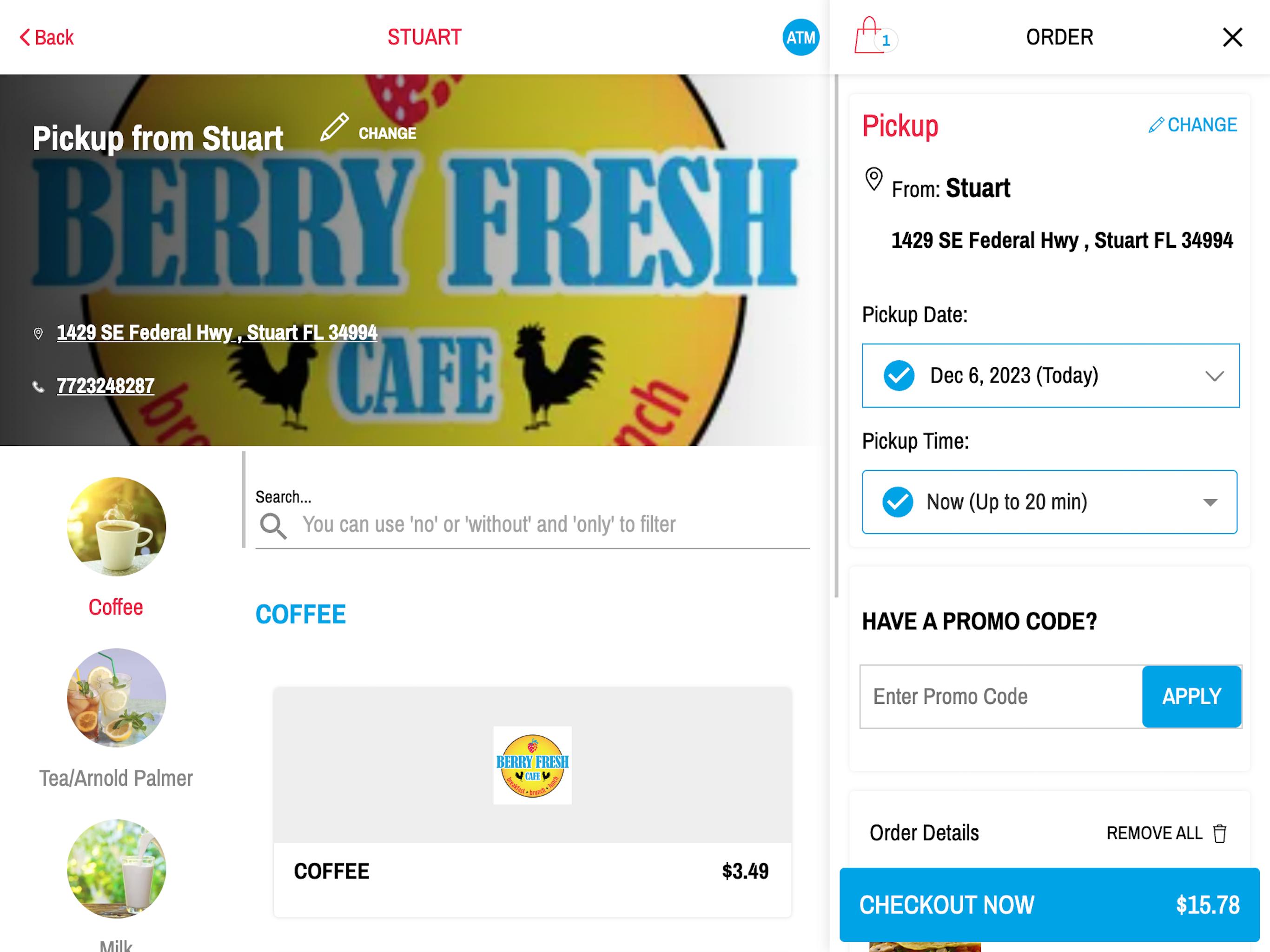Screen dimensions: 1270x952
Task: Click the Pickup Time blue checkmark
Action: [x=897, y=502]
